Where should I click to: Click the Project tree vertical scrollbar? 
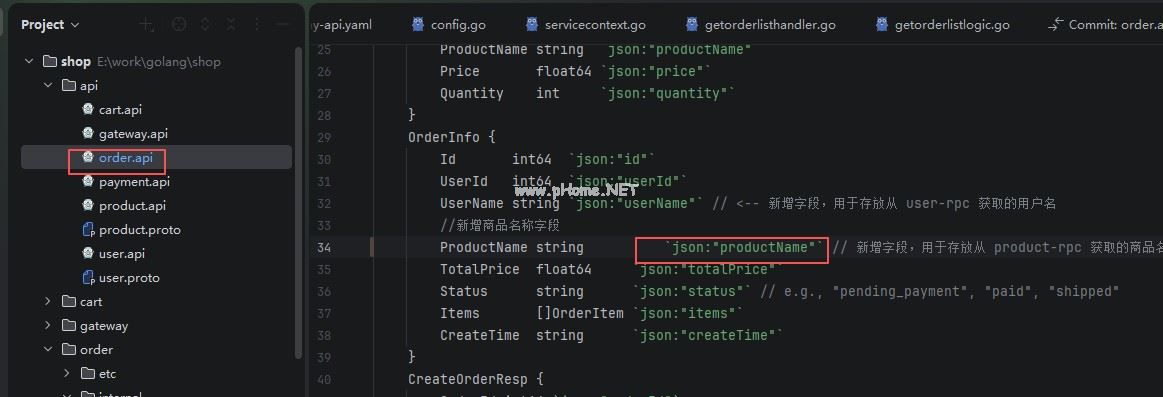[x=298, y=200]
